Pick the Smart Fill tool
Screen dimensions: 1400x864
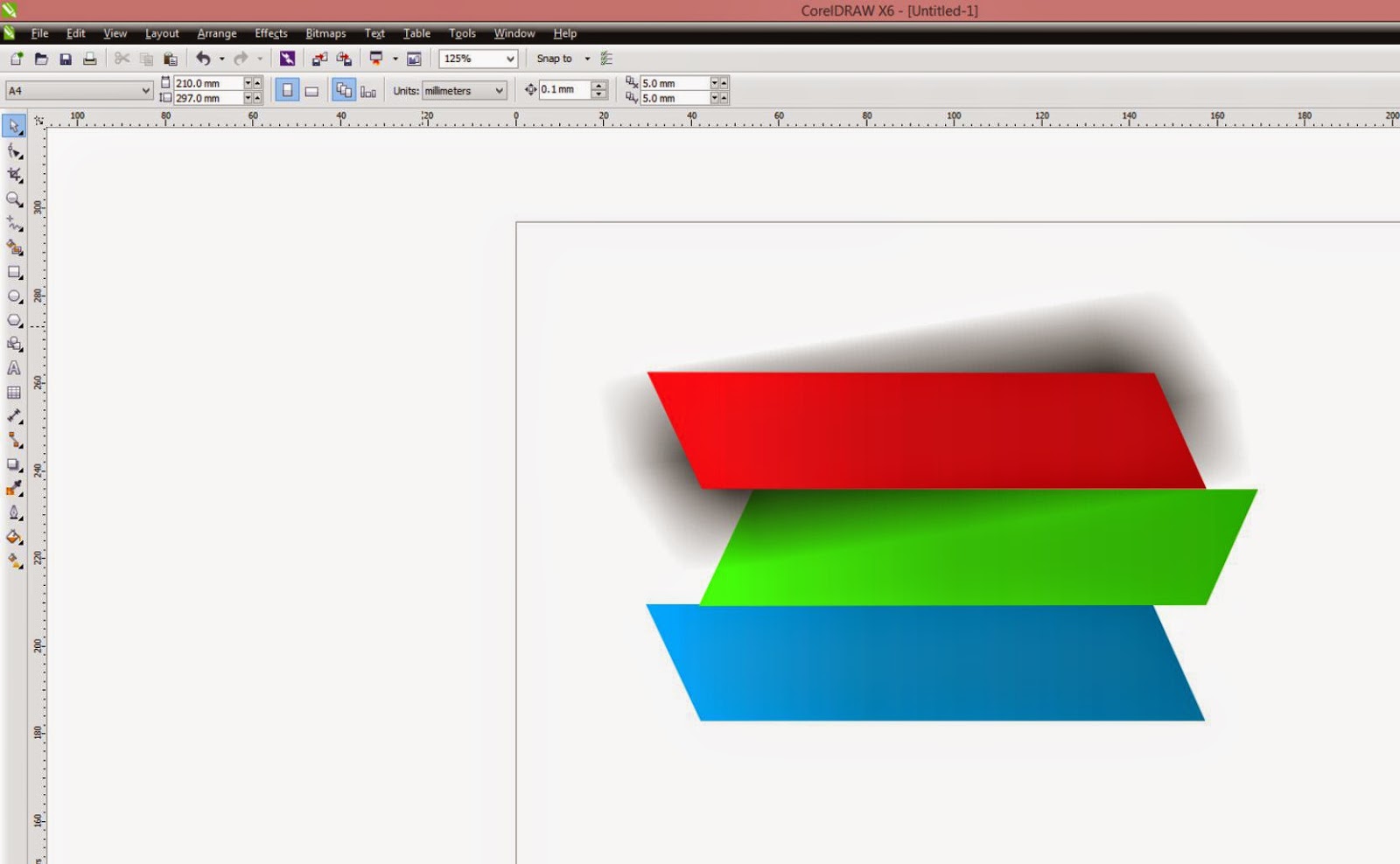click(x=14, y=248)
